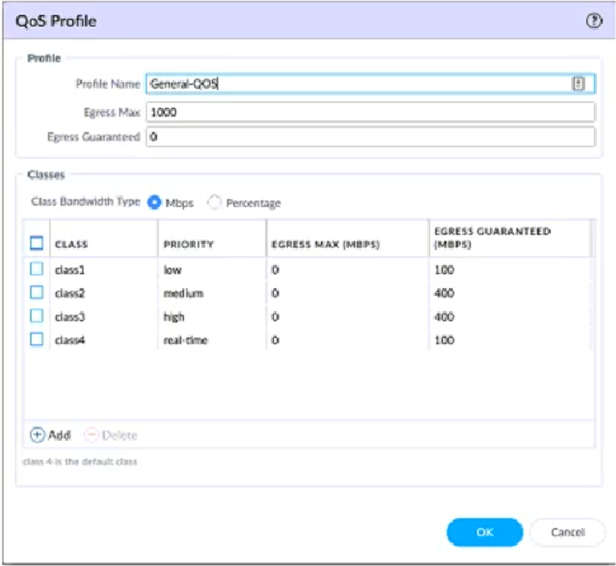This screenshot has height=566, width=616.
Task: Open the class3 class name dropdown
Action: (100, 317)
